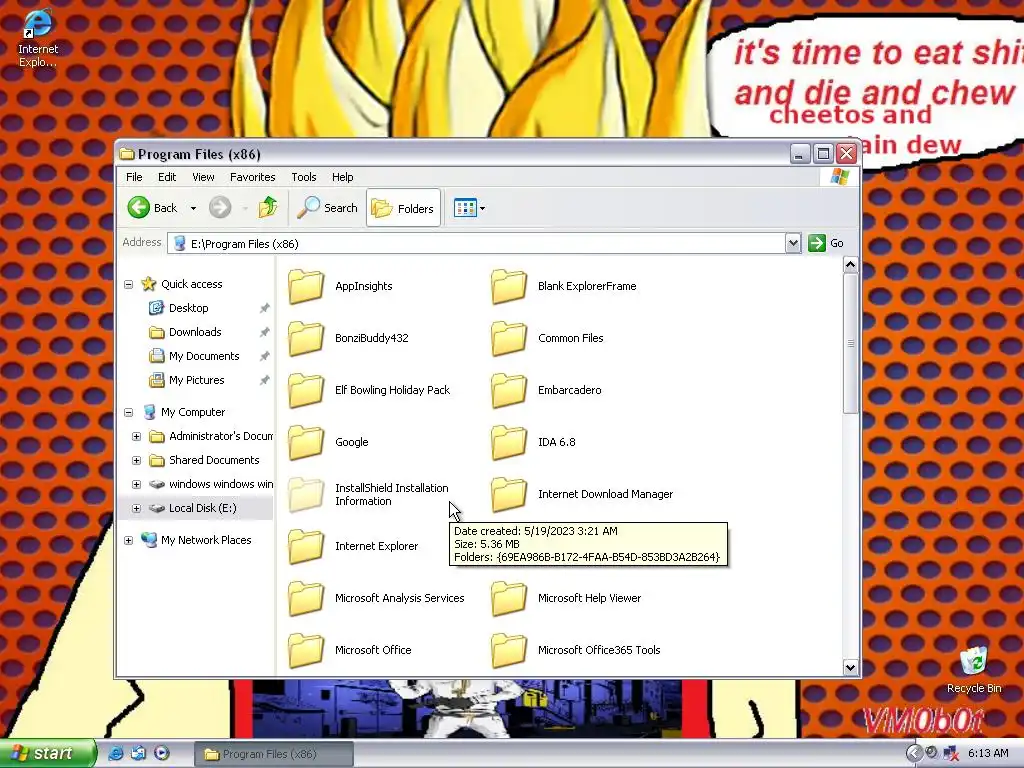
Task: Select the Microsoft Office folder icon
Action: [x=306, y=650]
